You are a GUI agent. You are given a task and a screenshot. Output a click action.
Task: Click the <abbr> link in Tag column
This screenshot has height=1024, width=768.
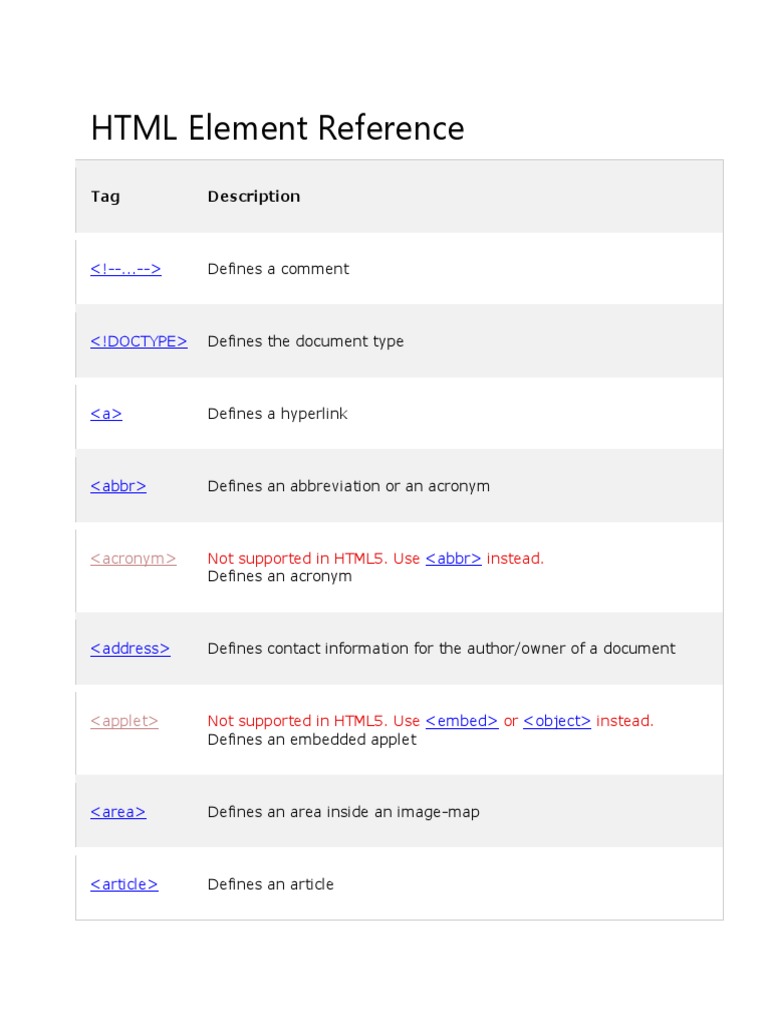point(118,486)
